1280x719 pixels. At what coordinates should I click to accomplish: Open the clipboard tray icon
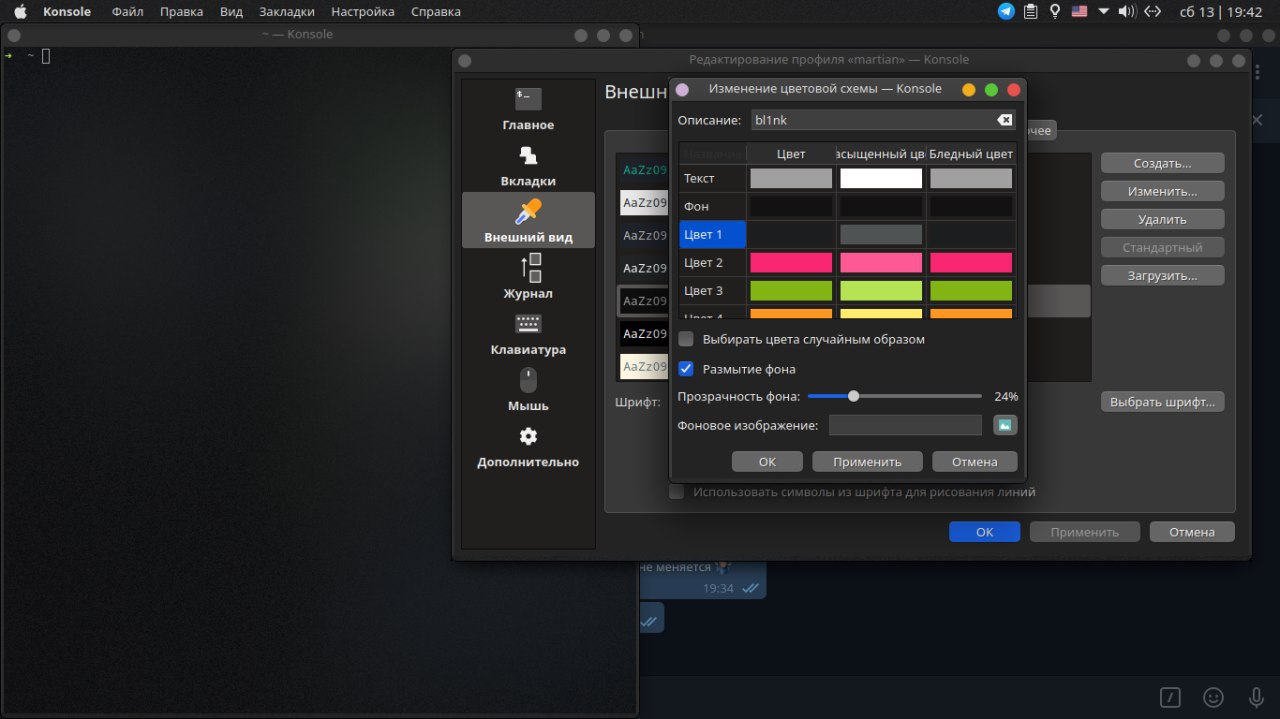point(1030,12)
